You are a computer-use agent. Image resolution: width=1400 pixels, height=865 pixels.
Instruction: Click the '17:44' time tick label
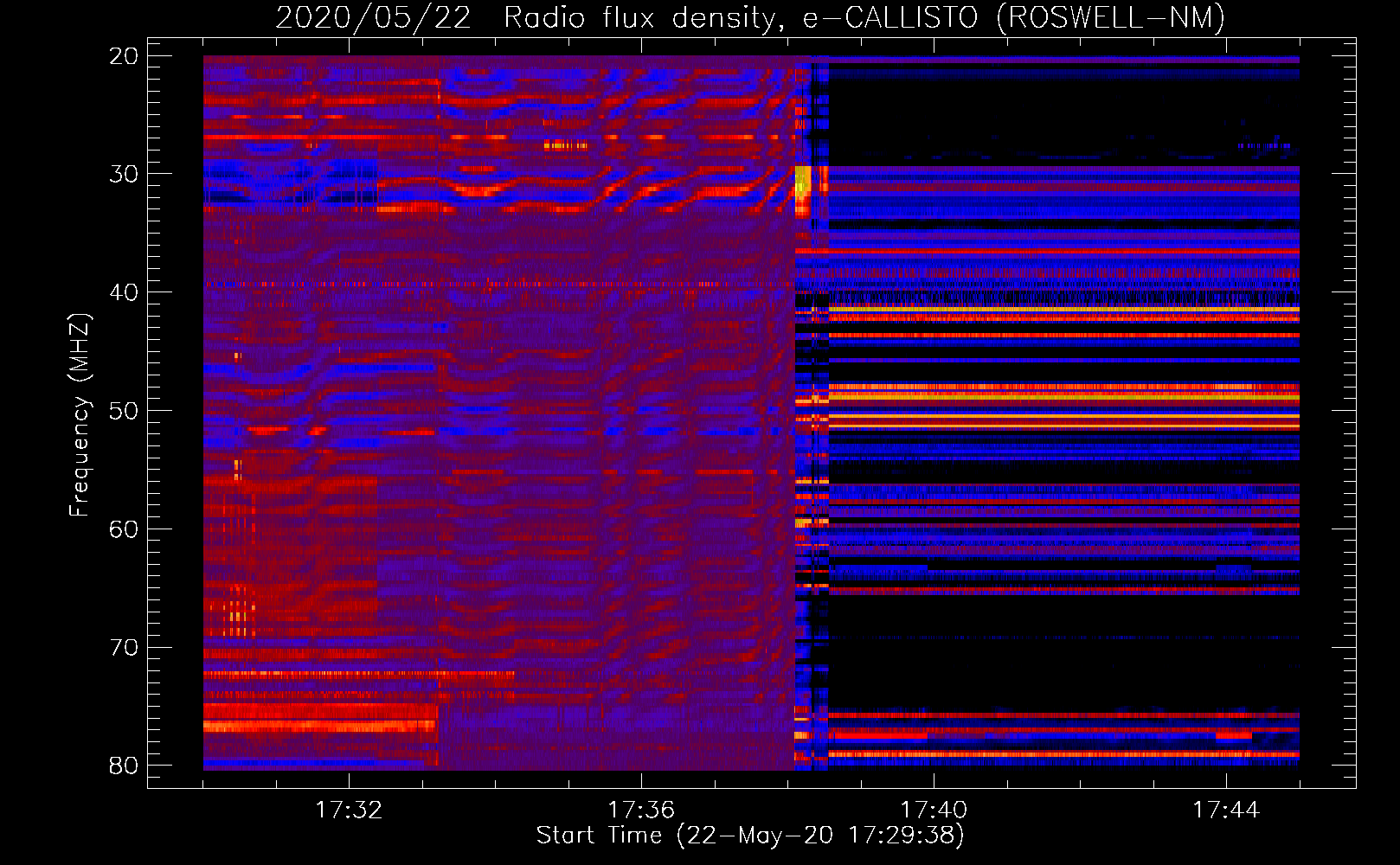coord(1226,811)
